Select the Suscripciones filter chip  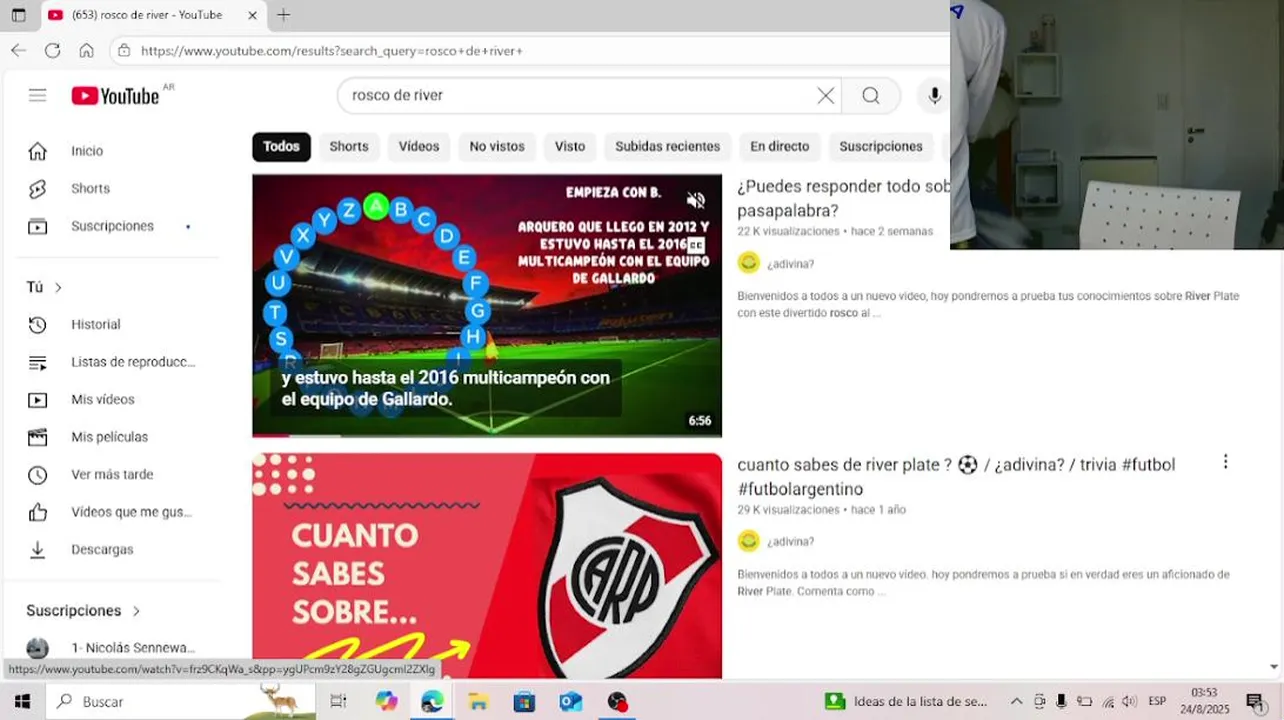coord(881,147)
